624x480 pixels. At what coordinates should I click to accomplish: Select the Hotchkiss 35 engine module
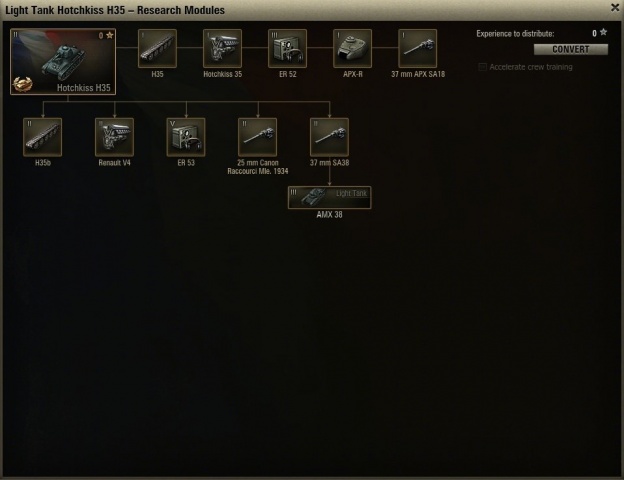pyautogui.click(x=222, y=48)
